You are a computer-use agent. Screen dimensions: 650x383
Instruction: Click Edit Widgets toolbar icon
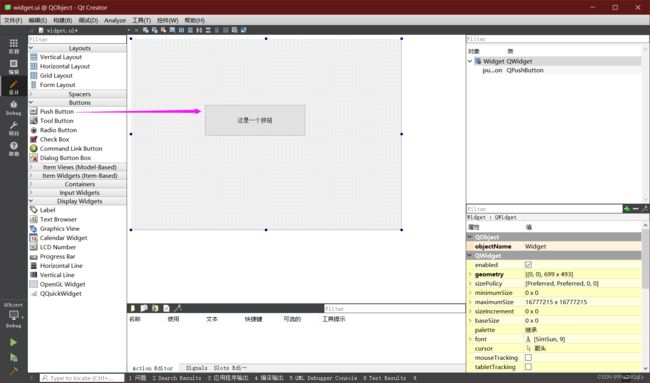[x=146, y=30]
